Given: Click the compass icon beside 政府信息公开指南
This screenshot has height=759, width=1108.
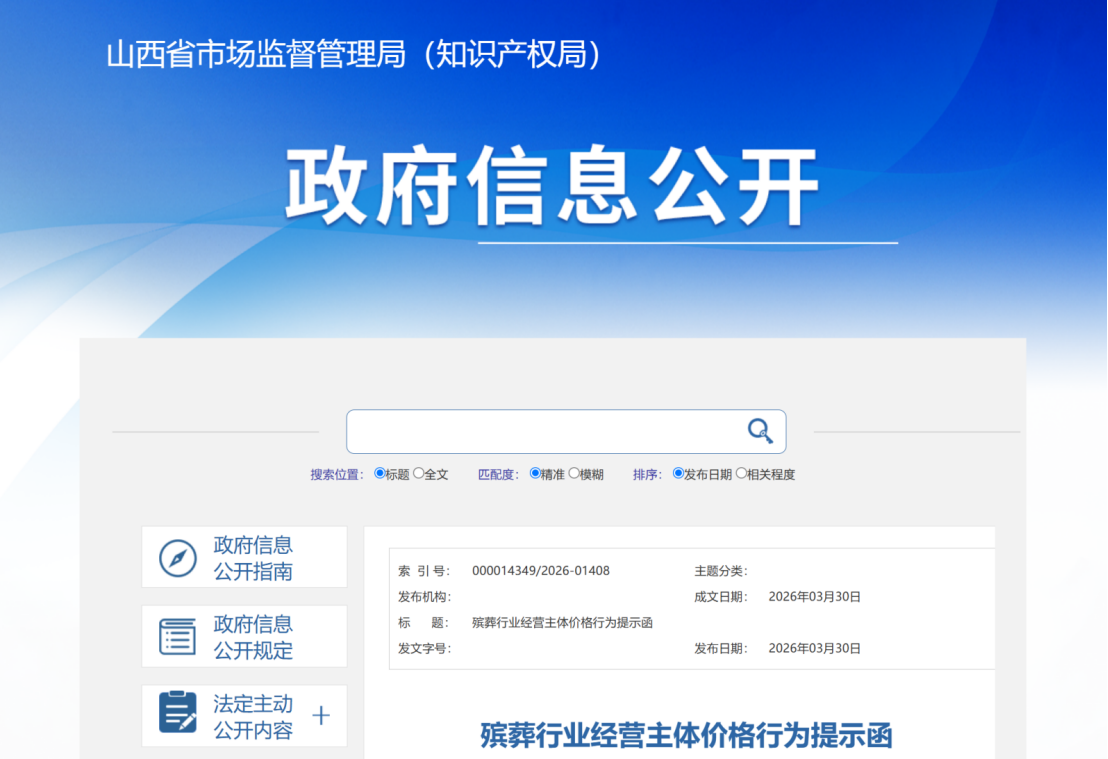Looking at the screenshot, I should point(178,558).
